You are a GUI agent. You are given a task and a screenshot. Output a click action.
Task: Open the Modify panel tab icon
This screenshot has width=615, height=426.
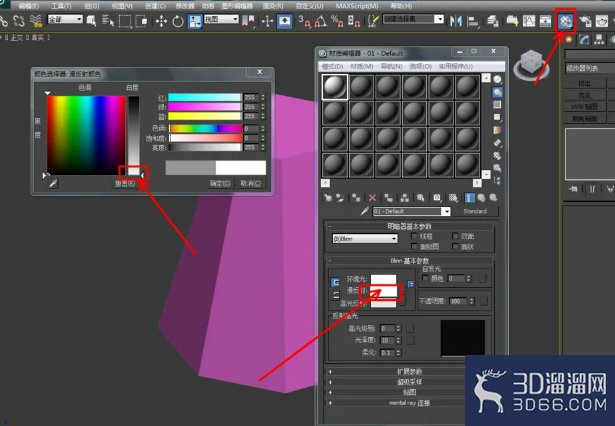[584, 40]
